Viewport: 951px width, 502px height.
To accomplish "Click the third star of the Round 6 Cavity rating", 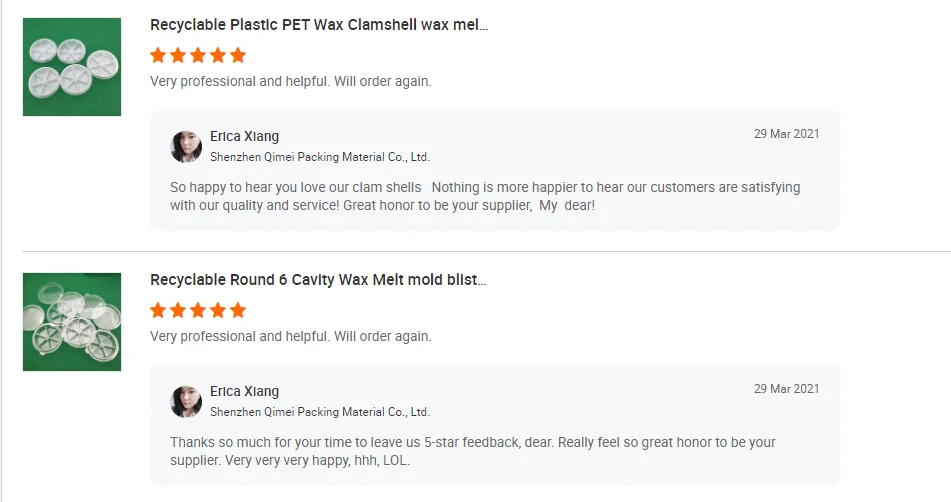I will (x=198, y=310).
